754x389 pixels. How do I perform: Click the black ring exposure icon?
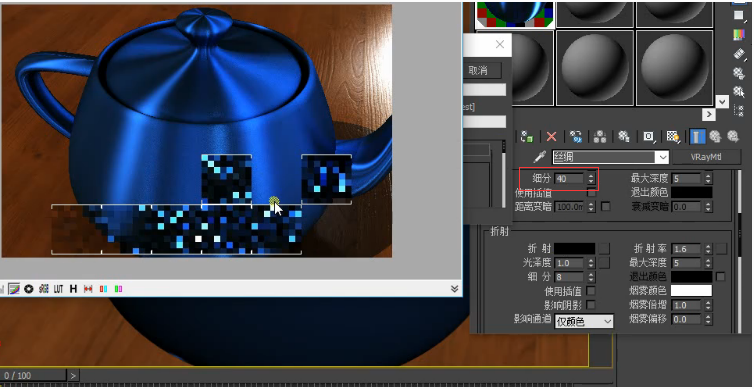[28, 289]
